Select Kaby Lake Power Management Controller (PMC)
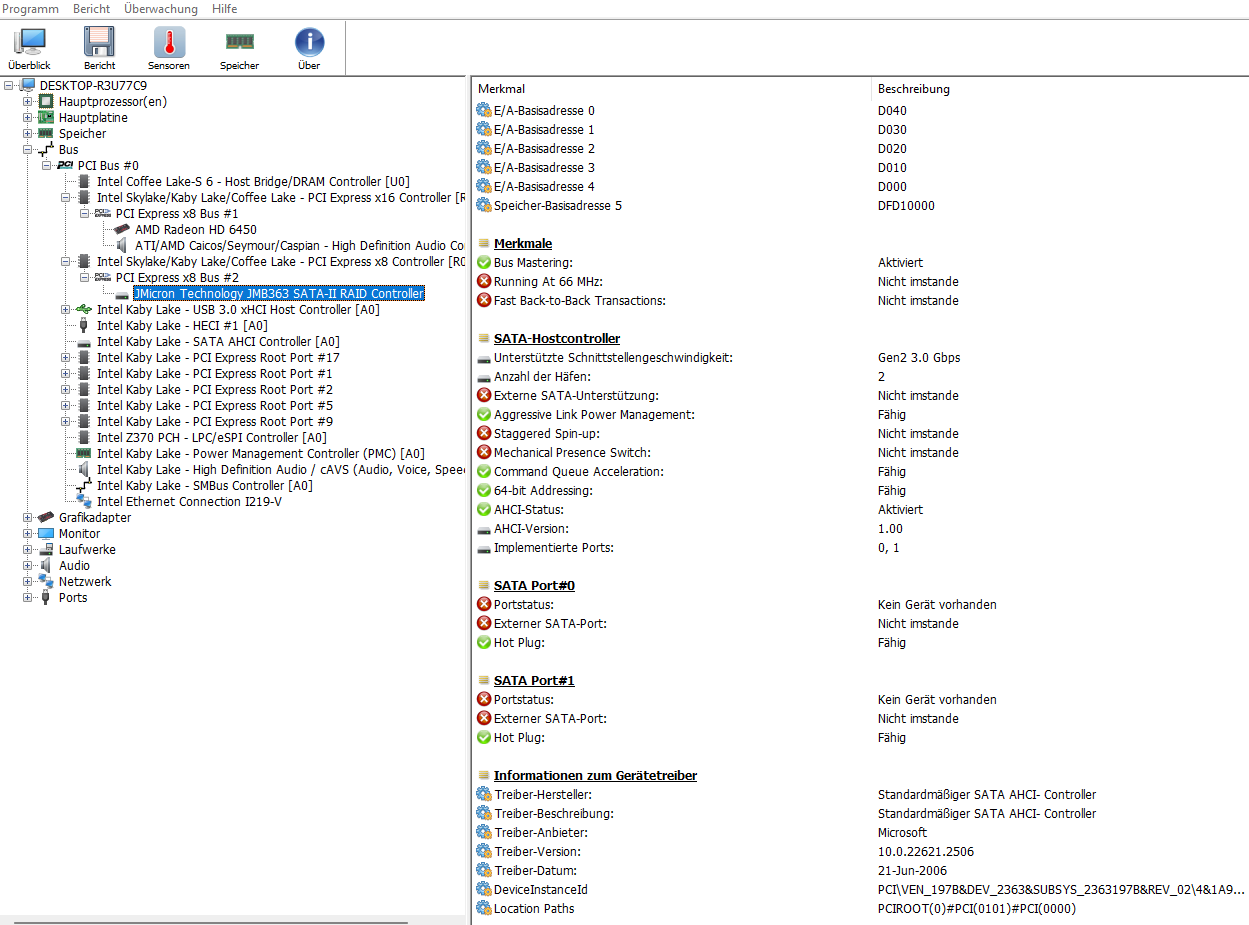The height and width of the screenshot is (925, 1249). [261, 454]
